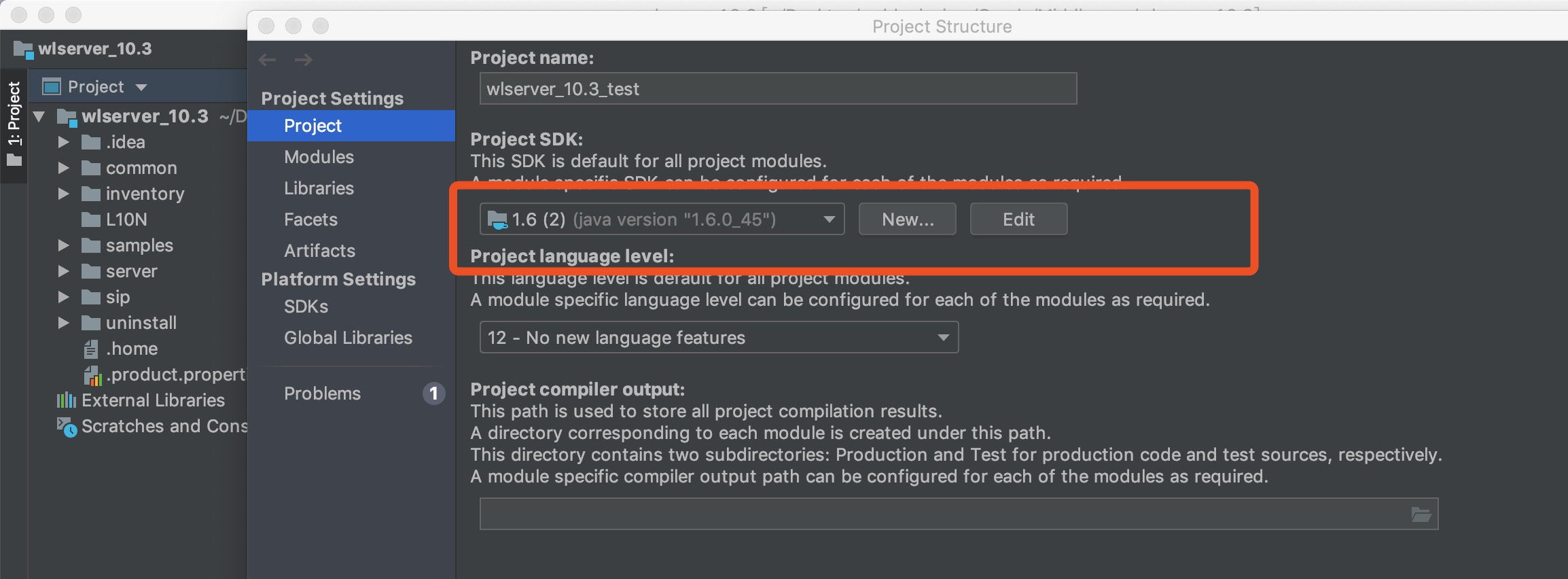Click the .home file icon
Screen dimensions: 1568x579
tap(91, 349)
